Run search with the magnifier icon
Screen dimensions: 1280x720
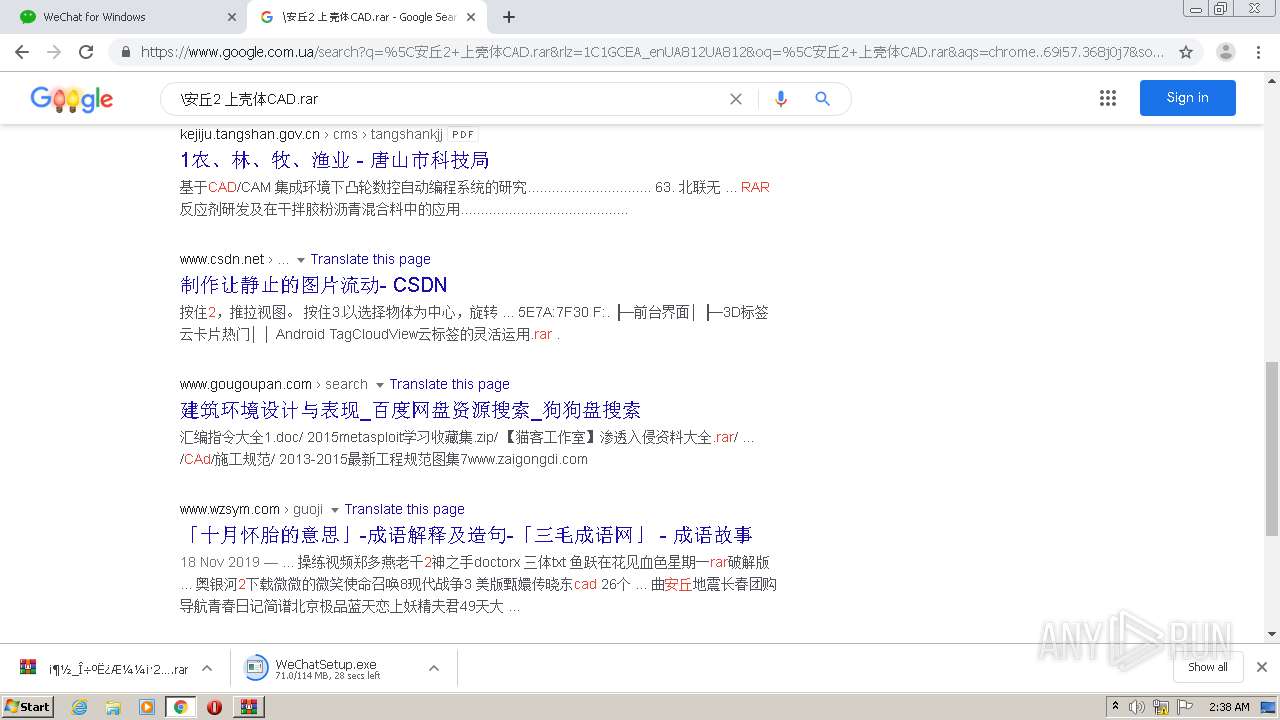click(822, 99)
